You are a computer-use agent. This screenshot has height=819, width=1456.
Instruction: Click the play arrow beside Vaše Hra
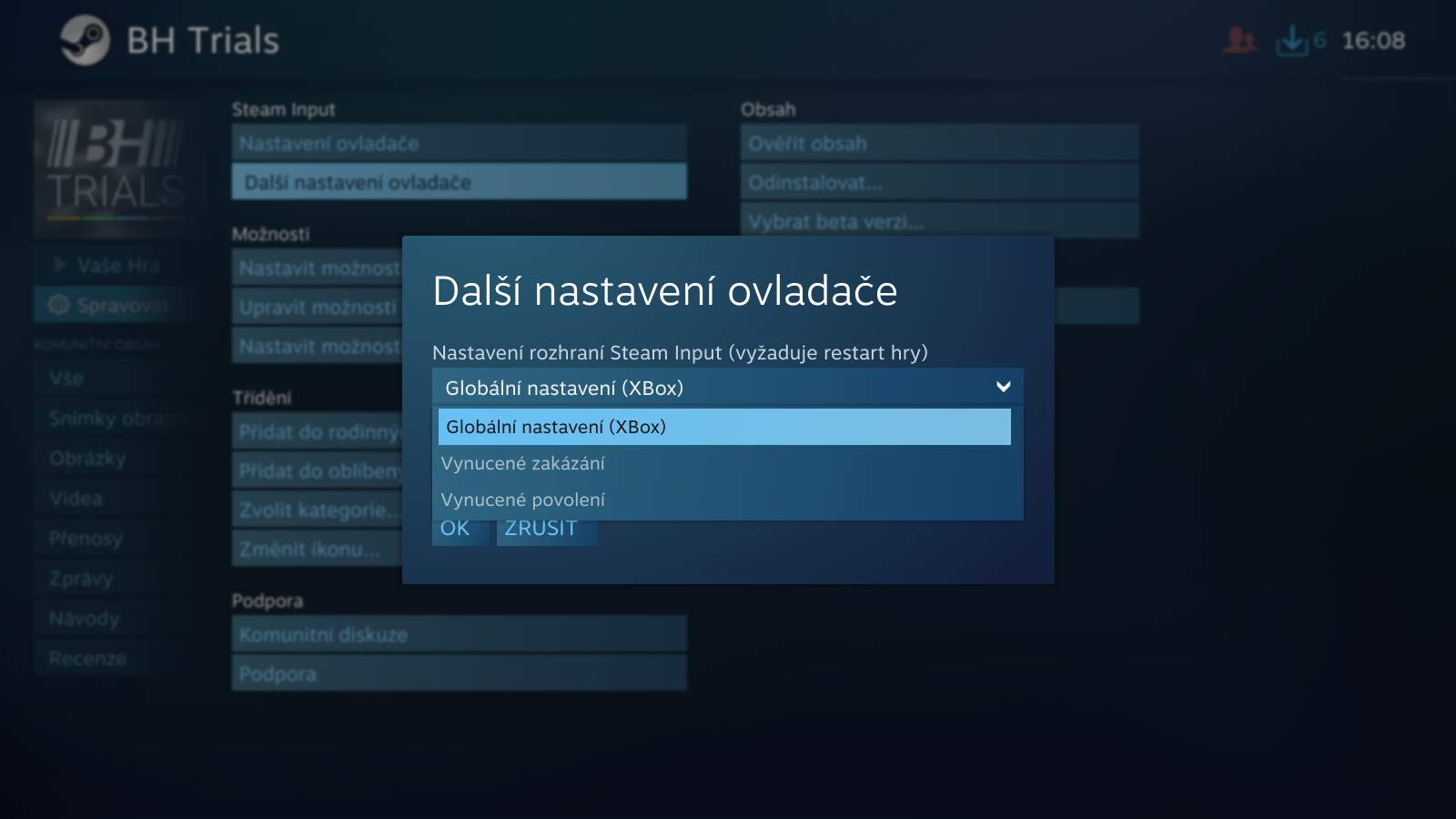click(x=60, y=265)
